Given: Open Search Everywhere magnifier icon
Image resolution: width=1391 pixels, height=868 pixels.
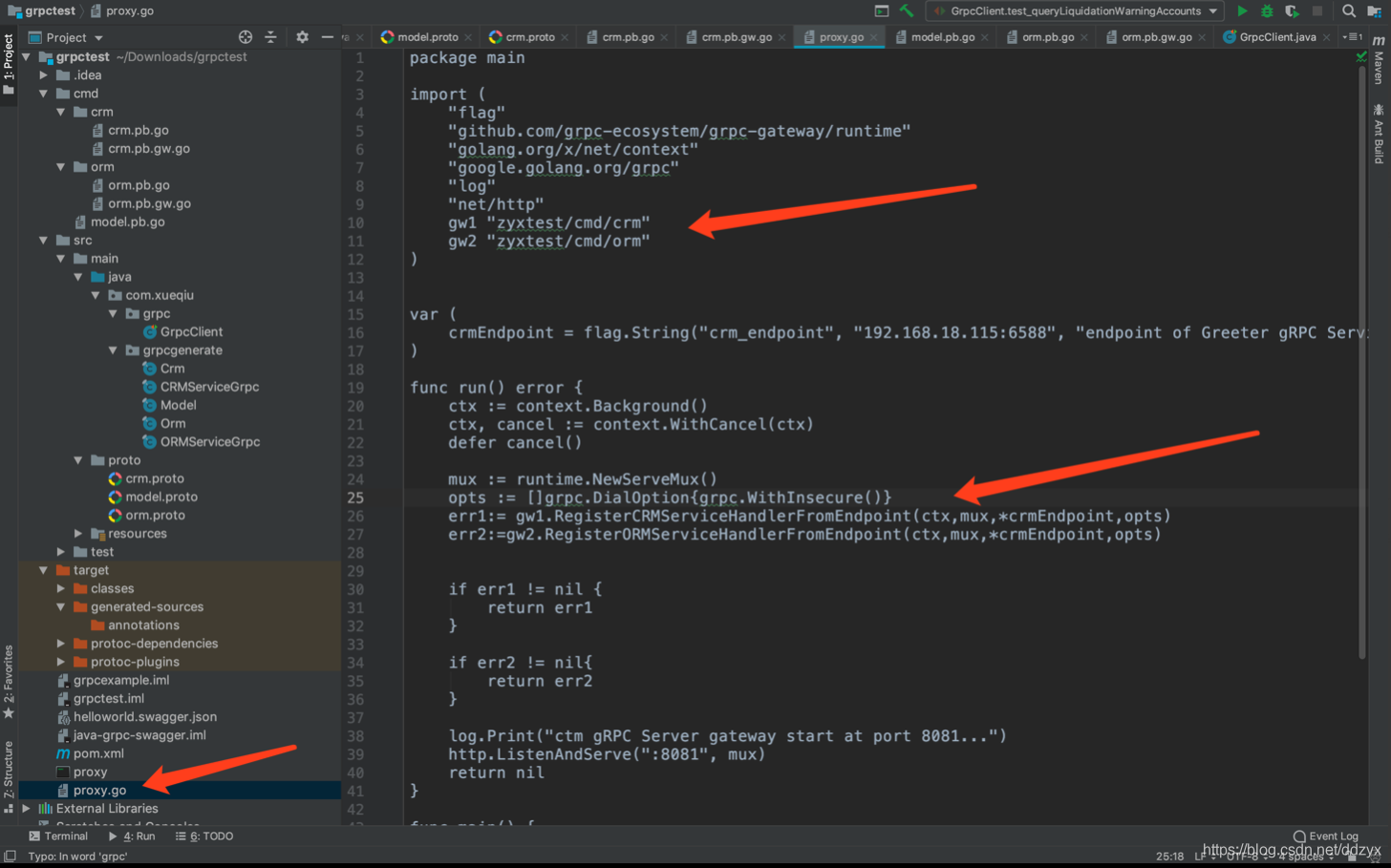Looking at the screenshot, I should (x=1349, y=11).
